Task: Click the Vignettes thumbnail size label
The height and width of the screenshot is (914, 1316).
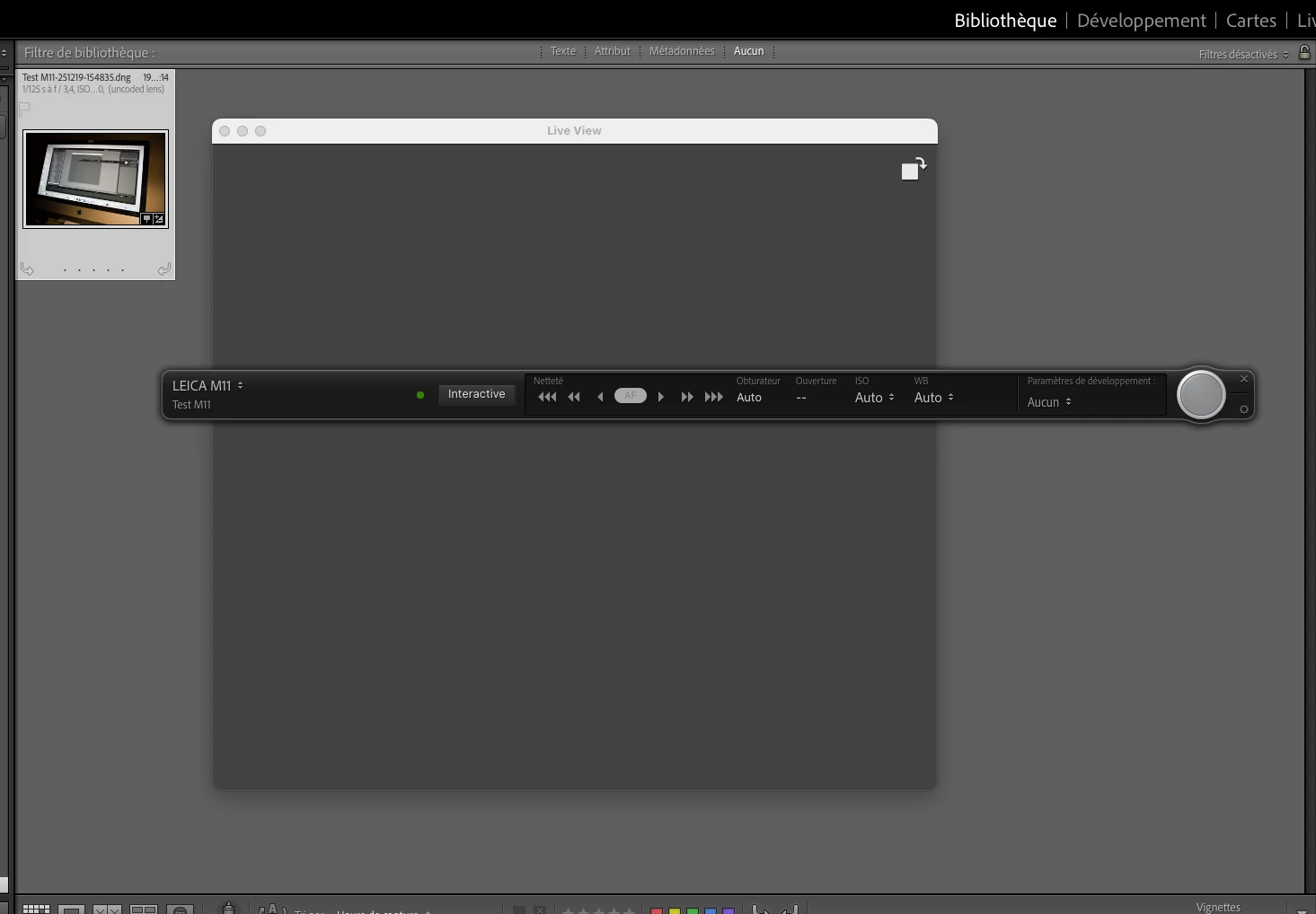Action: coord(1218,908)
